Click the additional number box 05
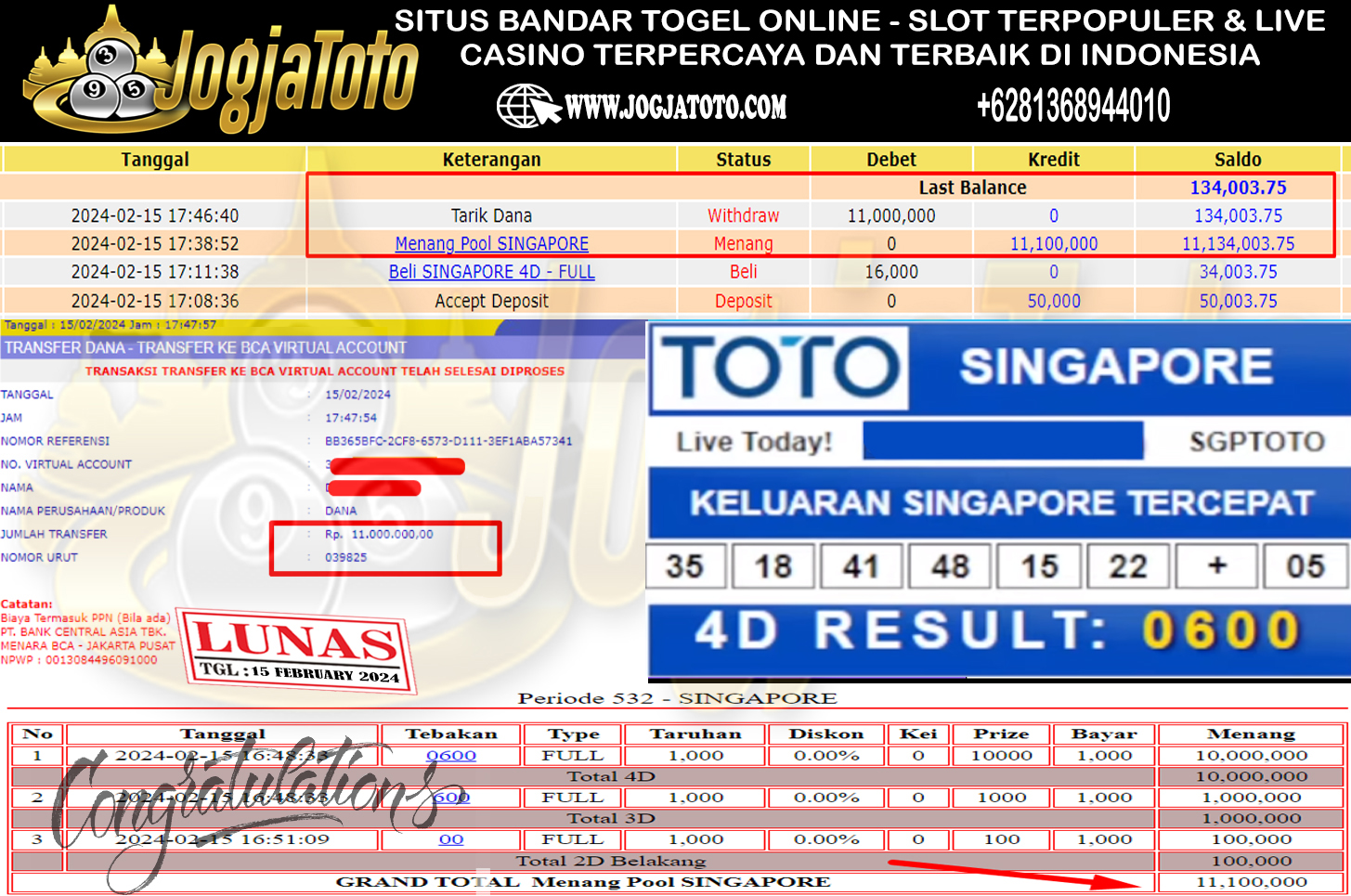The height and width of the screenshot is (896, 1351). (x=1305, y=566)
